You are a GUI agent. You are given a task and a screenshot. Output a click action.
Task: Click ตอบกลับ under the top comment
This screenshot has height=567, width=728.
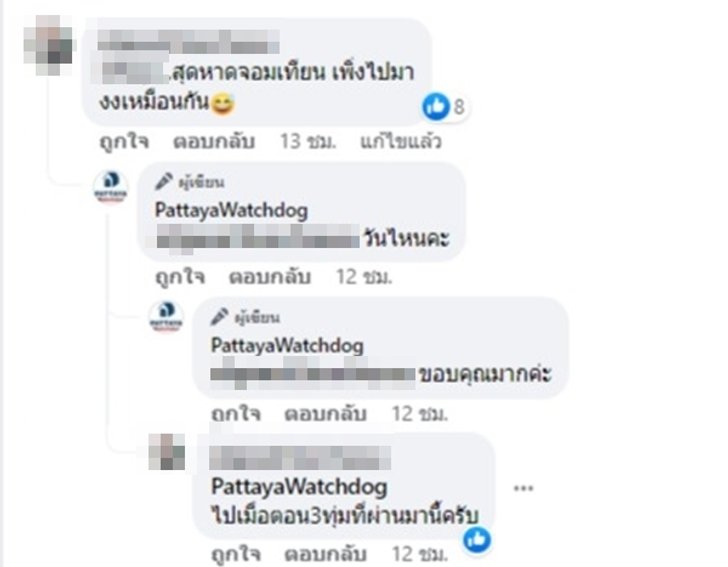coord(214,142)
